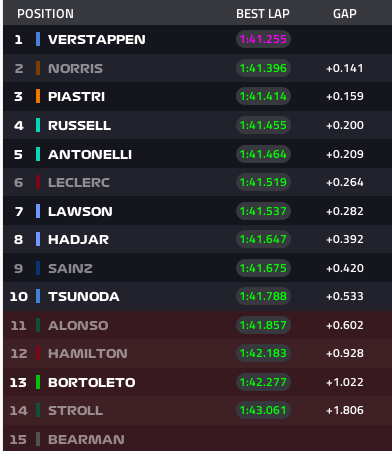392x451 pixels.
Task: Click Russell's teal team color bar
Action: (x=38, y=125)
